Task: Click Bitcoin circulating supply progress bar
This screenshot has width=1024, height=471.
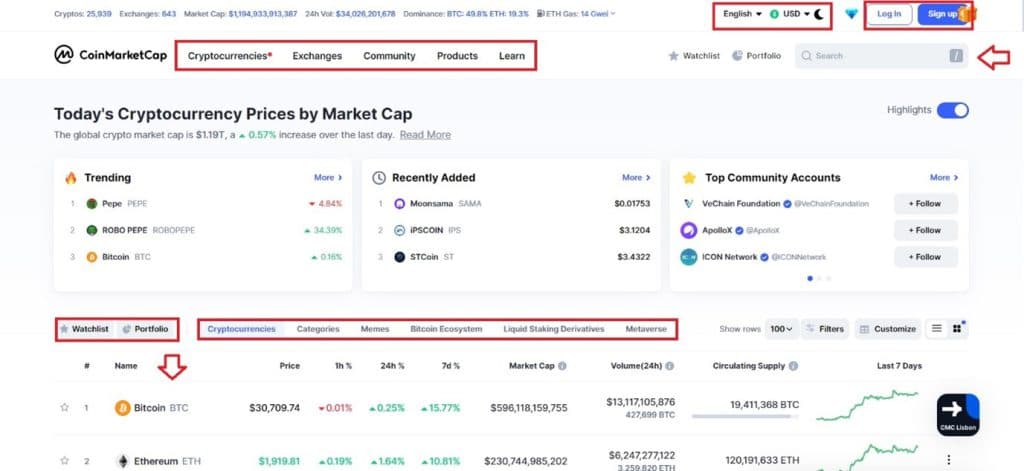Action: (745, 416)
